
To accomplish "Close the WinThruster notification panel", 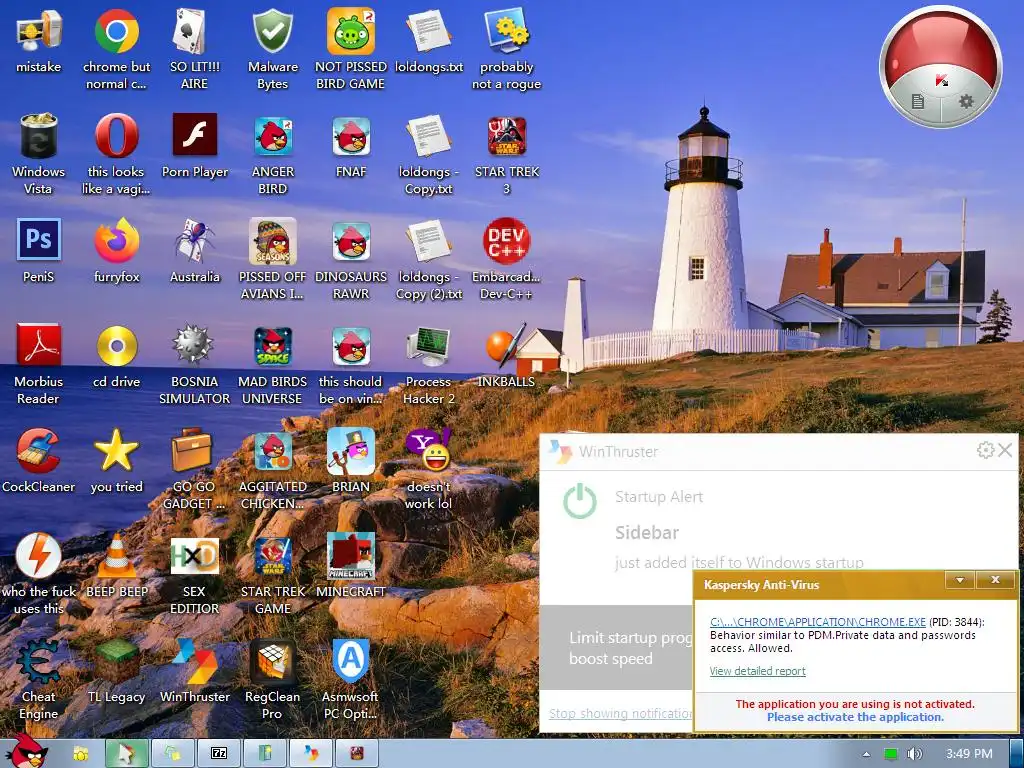I will (x=1005, y=450).
